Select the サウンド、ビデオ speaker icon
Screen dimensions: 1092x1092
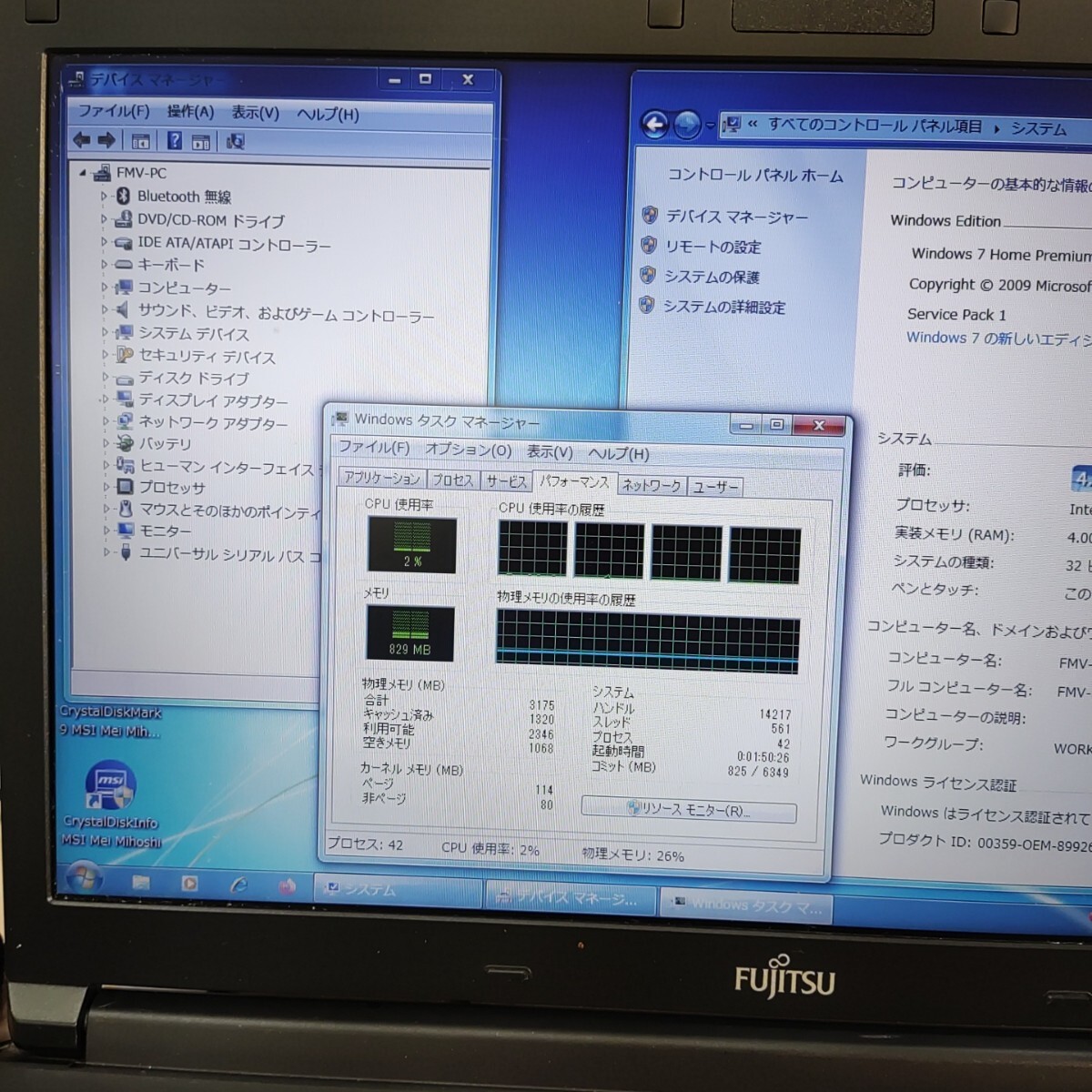[123, 310]
